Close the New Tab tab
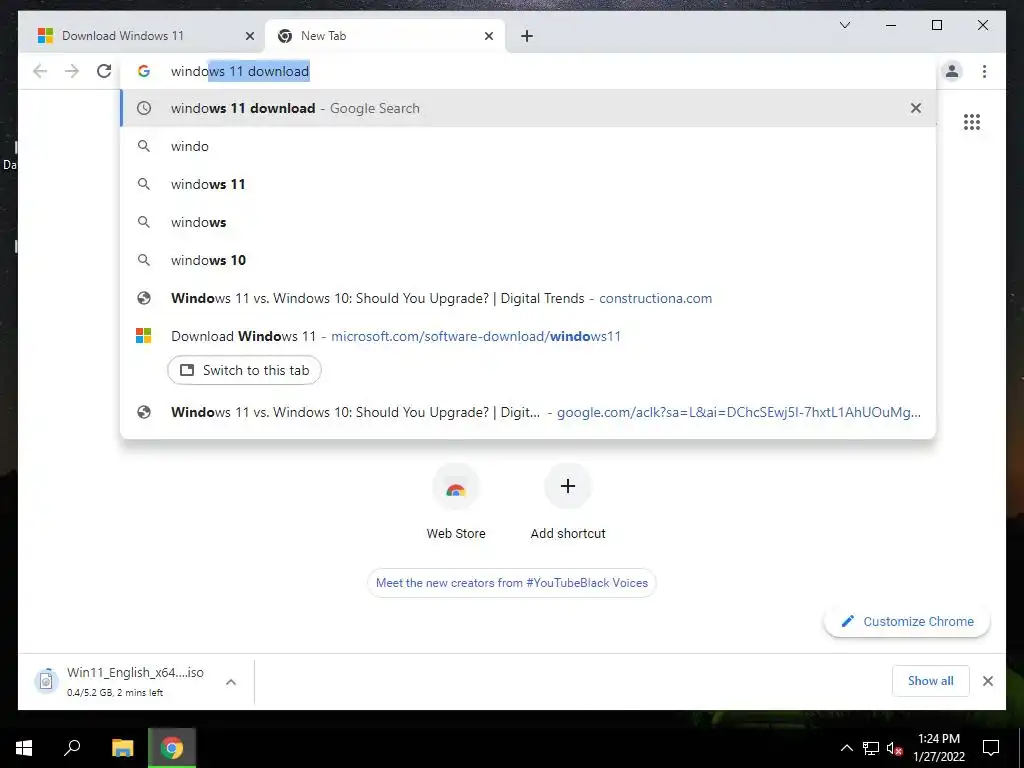This screenshot has width=1024, height=768. tap(488, 36)
